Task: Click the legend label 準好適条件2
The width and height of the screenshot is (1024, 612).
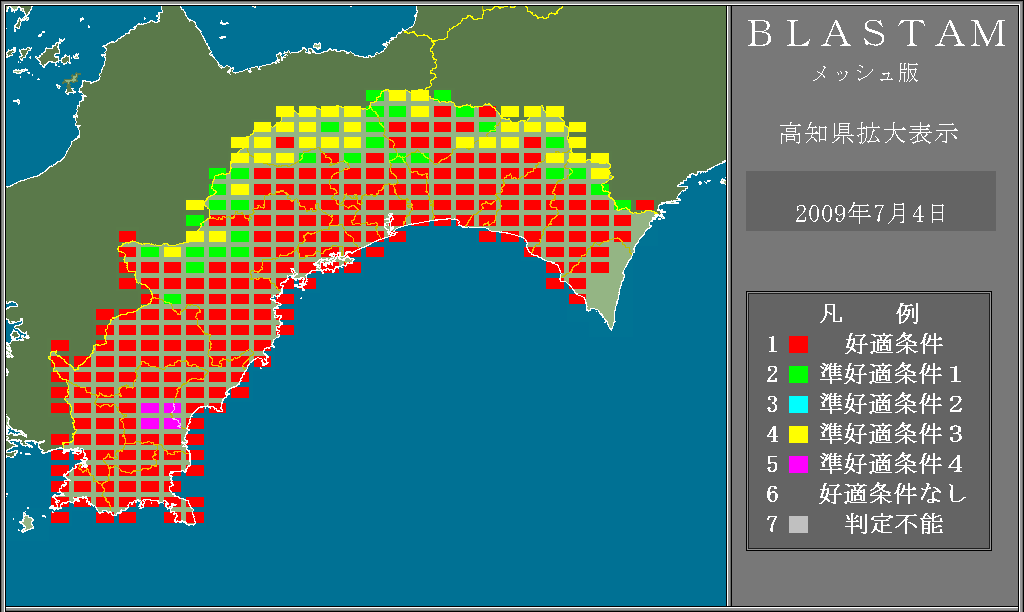Action: (891, 404)
